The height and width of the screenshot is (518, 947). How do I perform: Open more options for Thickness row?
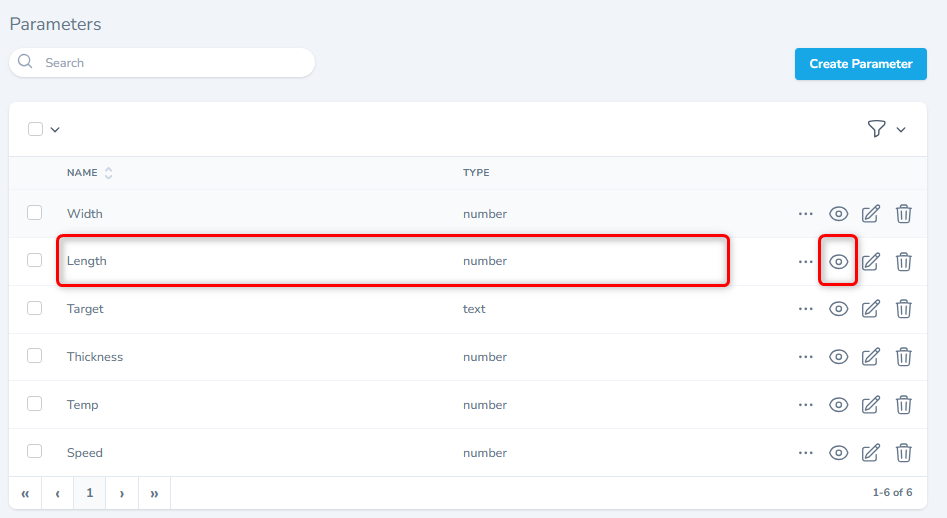(x=806, y=357)
